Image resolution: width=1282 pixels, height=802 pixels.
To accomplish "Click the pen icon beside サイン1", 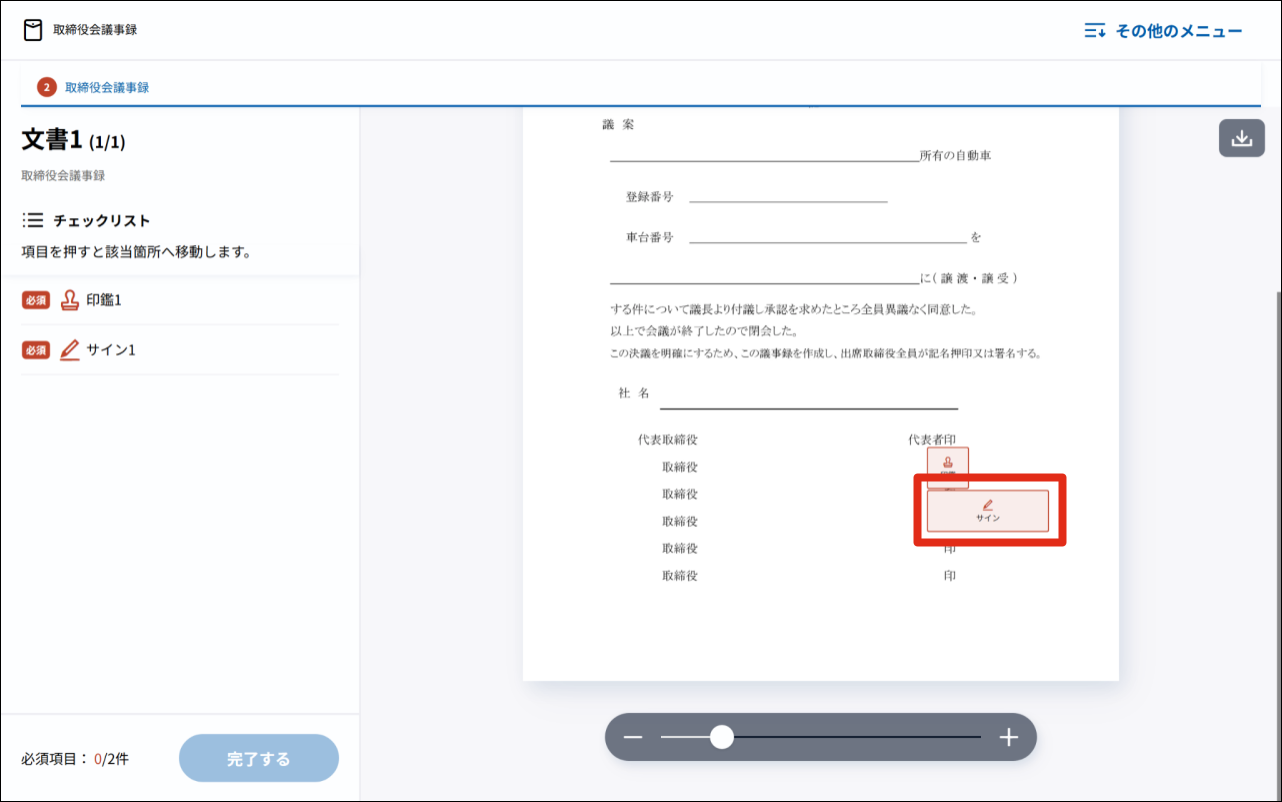I will point(70,350).
